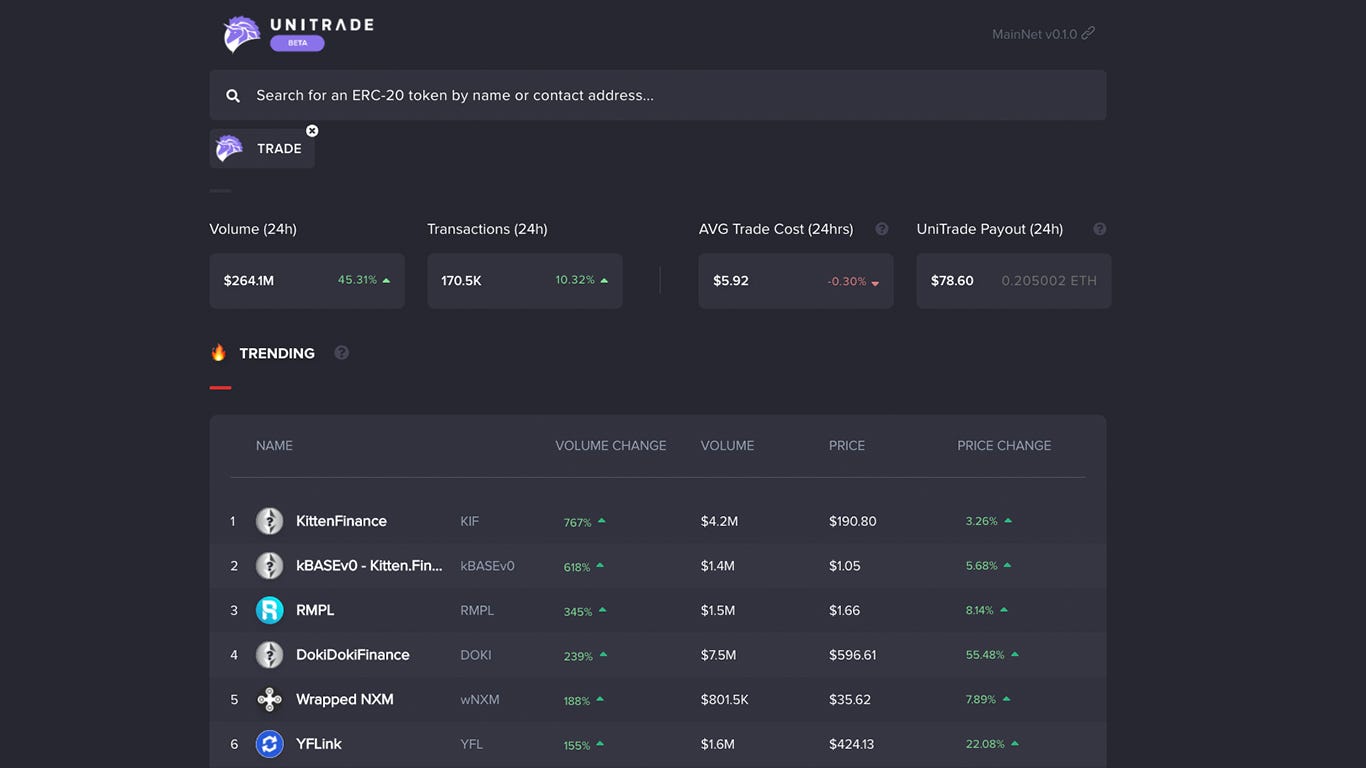The height and width of the screenshot is (768, 1366).
Task: Click the YFLink token icon
Action: (269, 744)
